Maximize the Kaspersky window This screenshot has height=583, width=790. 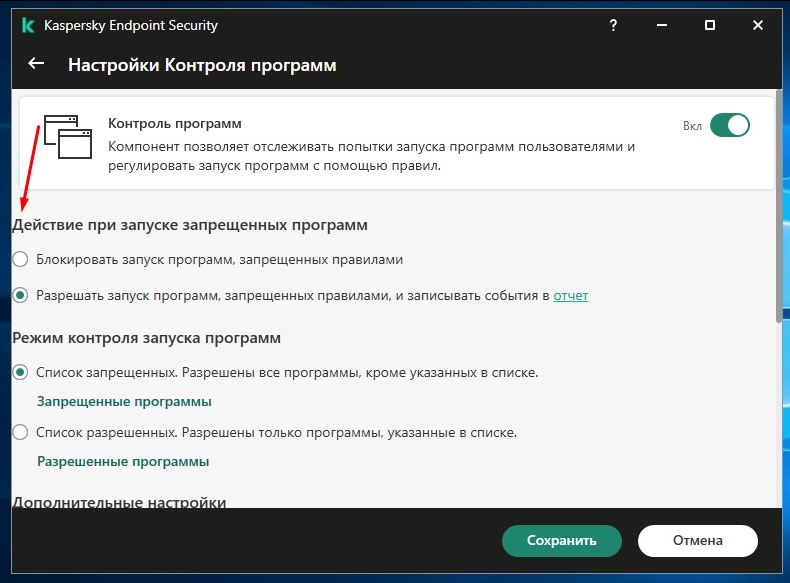tap(710, 24)
